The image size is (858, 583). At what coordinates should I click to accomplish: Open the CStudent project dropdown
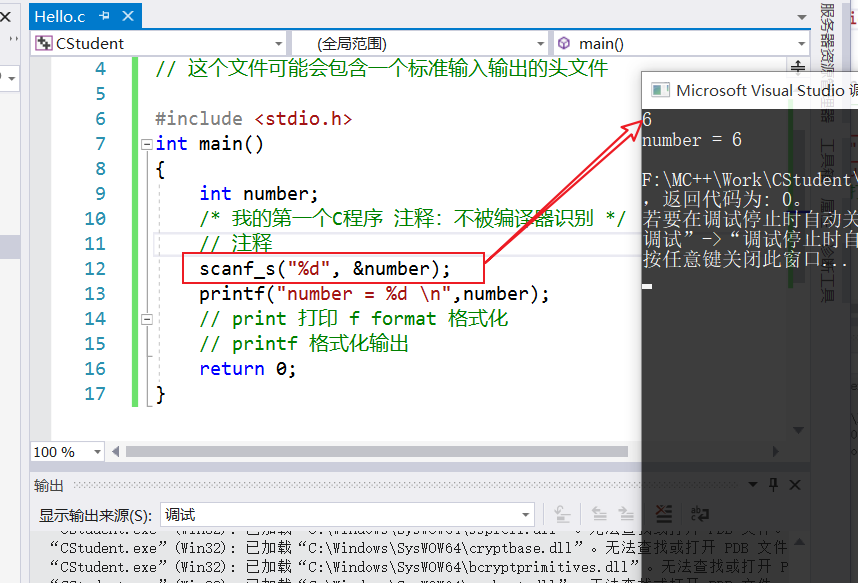pos(280,44)
